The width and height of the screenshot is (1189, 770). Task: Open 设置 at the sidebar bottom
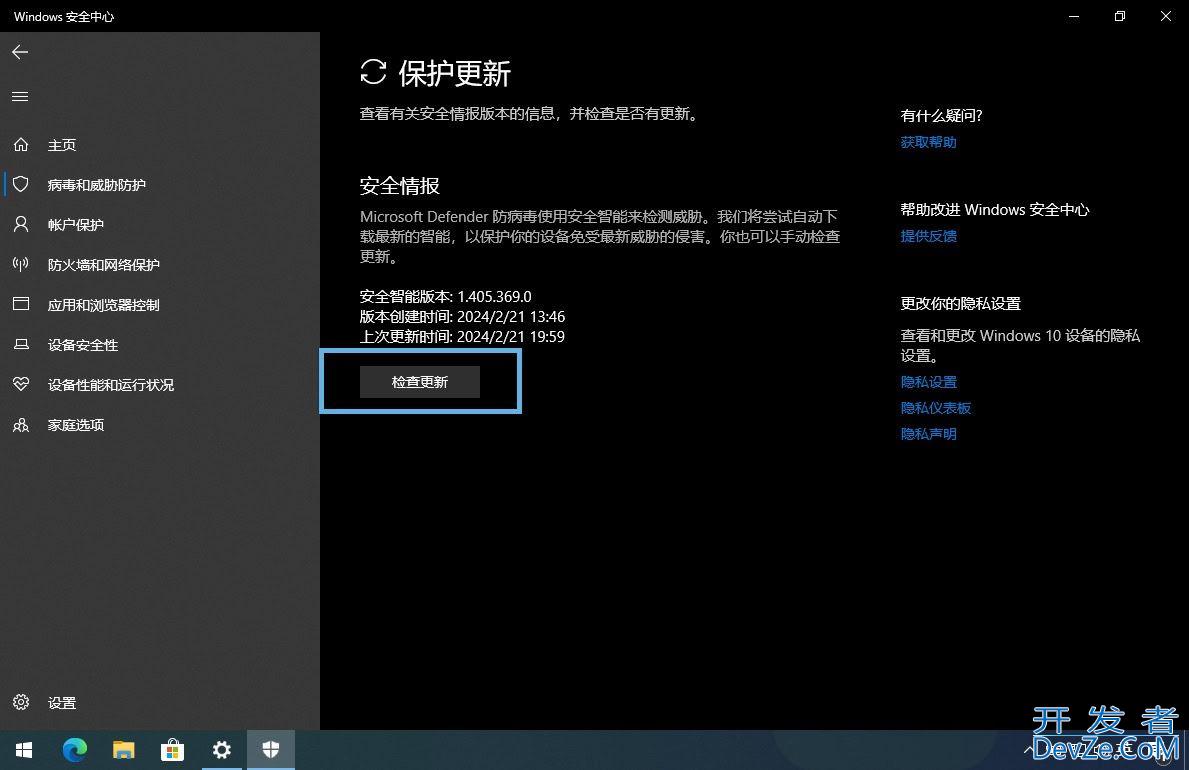tap(61, 702)
